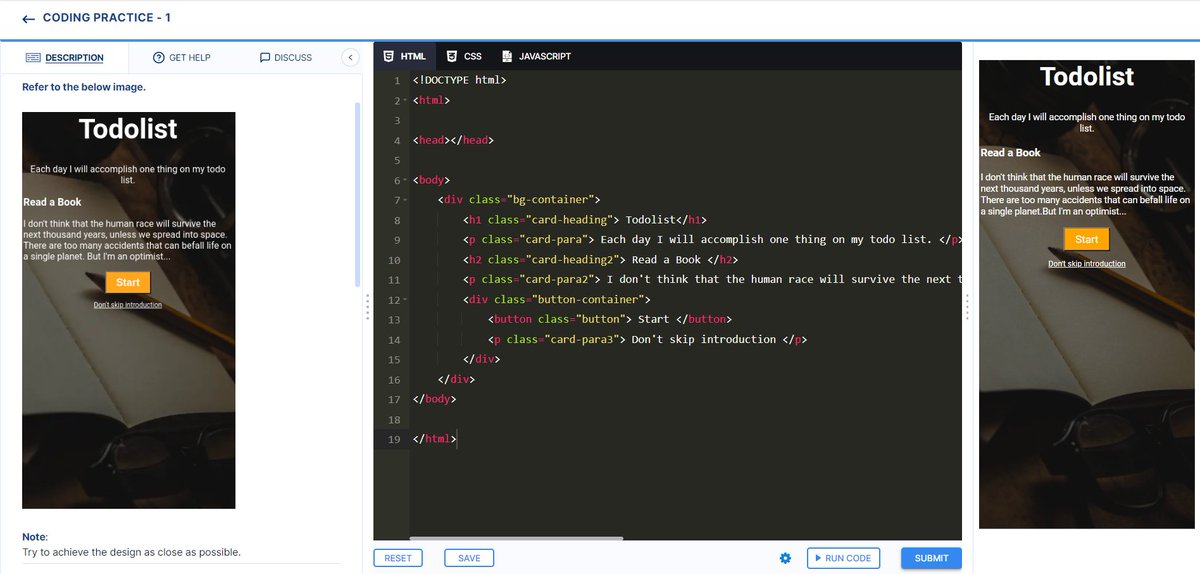
Task: Fold the button-container div at line 12
Action: pos(405,300)
